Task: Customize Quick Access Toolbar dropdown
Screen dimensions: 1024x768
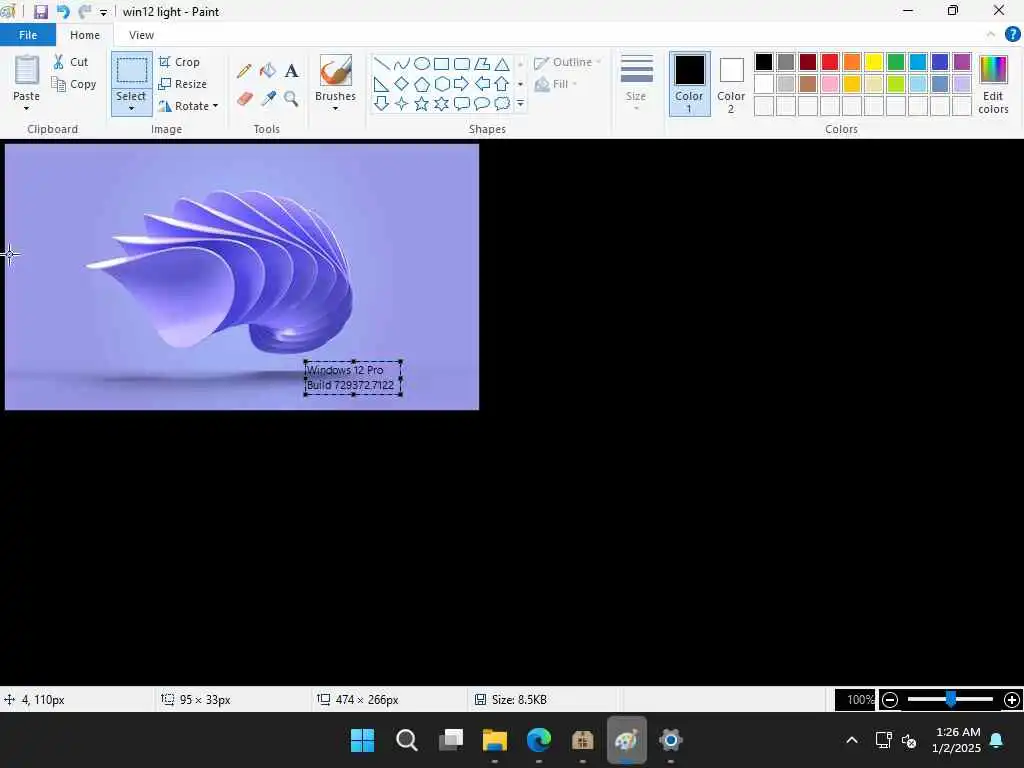Action: (103, 12)
